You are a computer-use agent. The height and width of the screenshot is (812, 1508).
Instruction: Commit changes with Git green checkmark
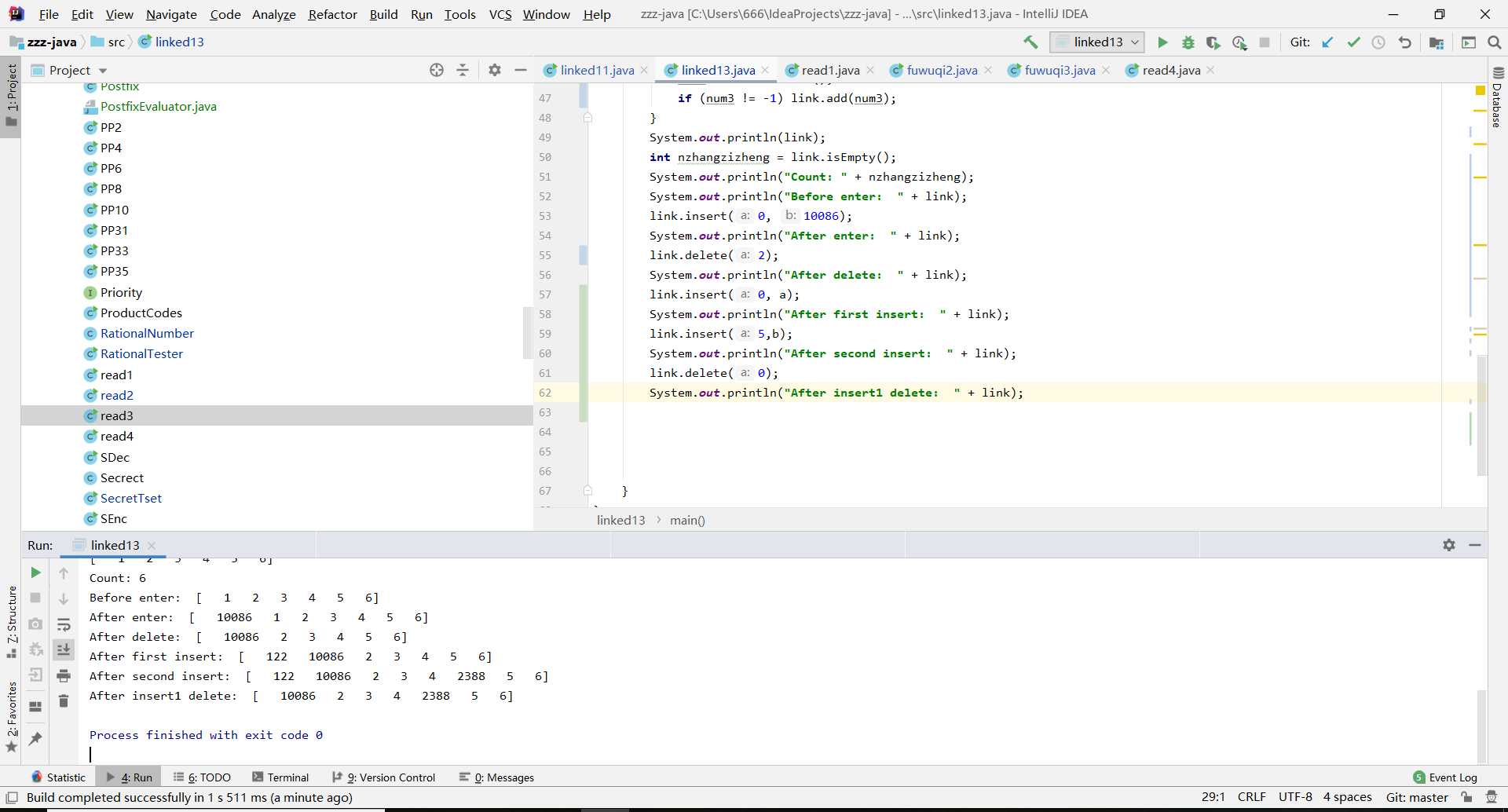tap(1353, 42)
